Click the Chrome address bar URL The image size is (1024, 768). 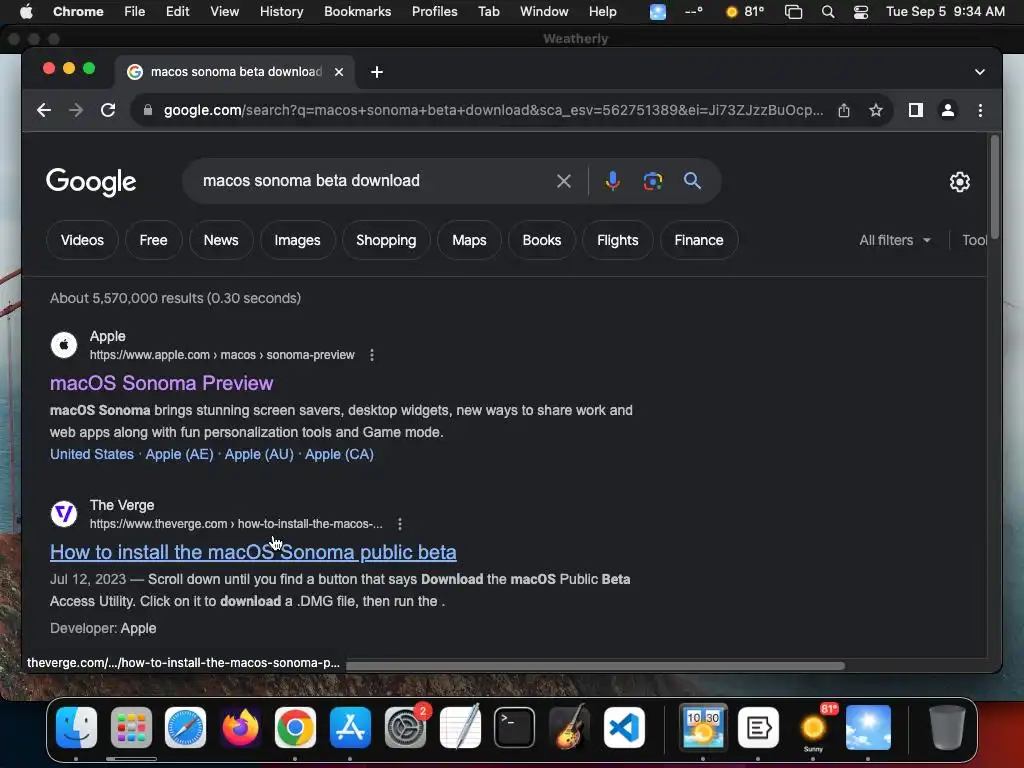pos(493,110)
